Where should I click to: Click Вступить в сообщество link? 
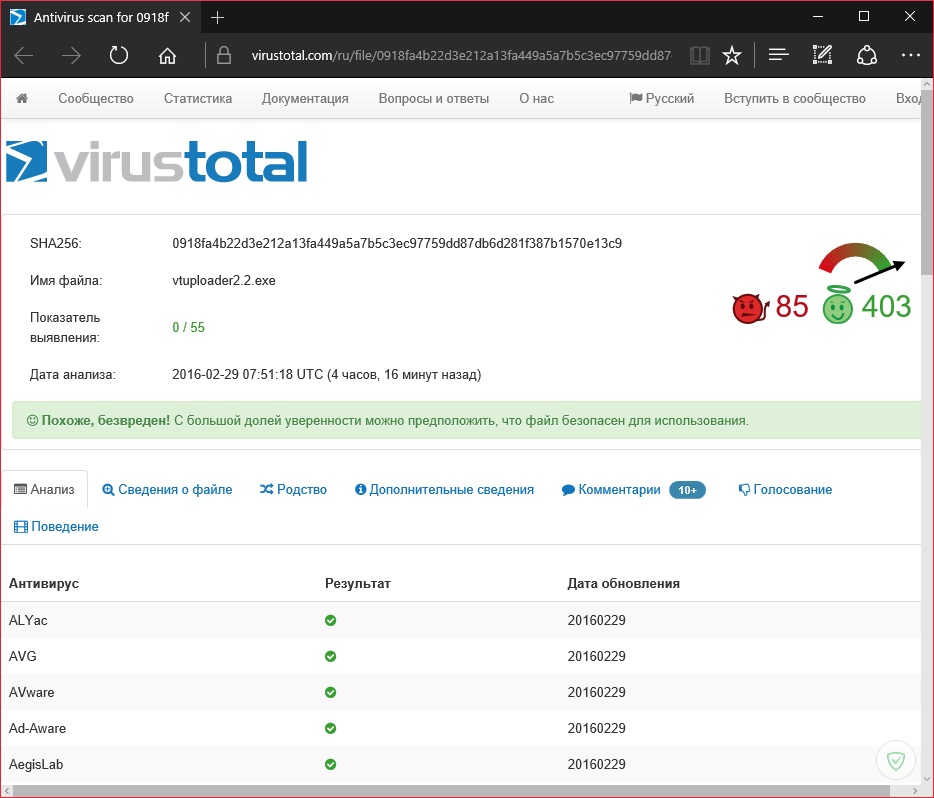[x=795, y=99]
